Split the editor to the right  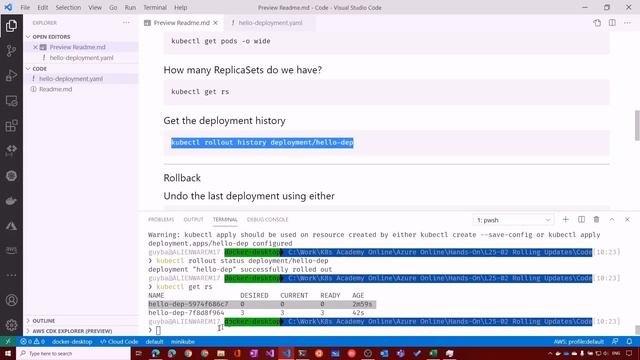pyautogui.click(x=612, y=23)
